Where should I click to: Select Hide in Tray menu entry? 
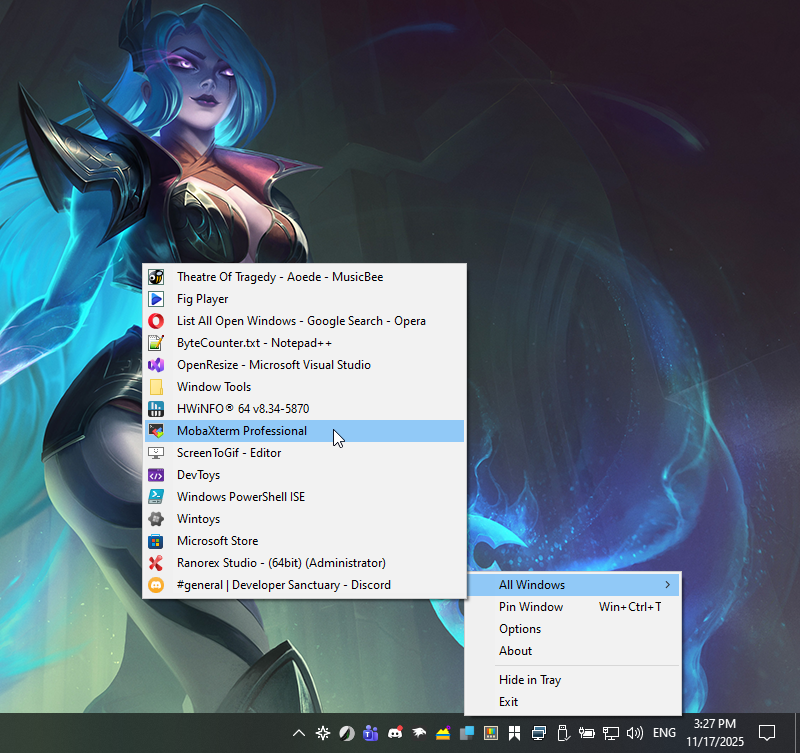[530, 680]
